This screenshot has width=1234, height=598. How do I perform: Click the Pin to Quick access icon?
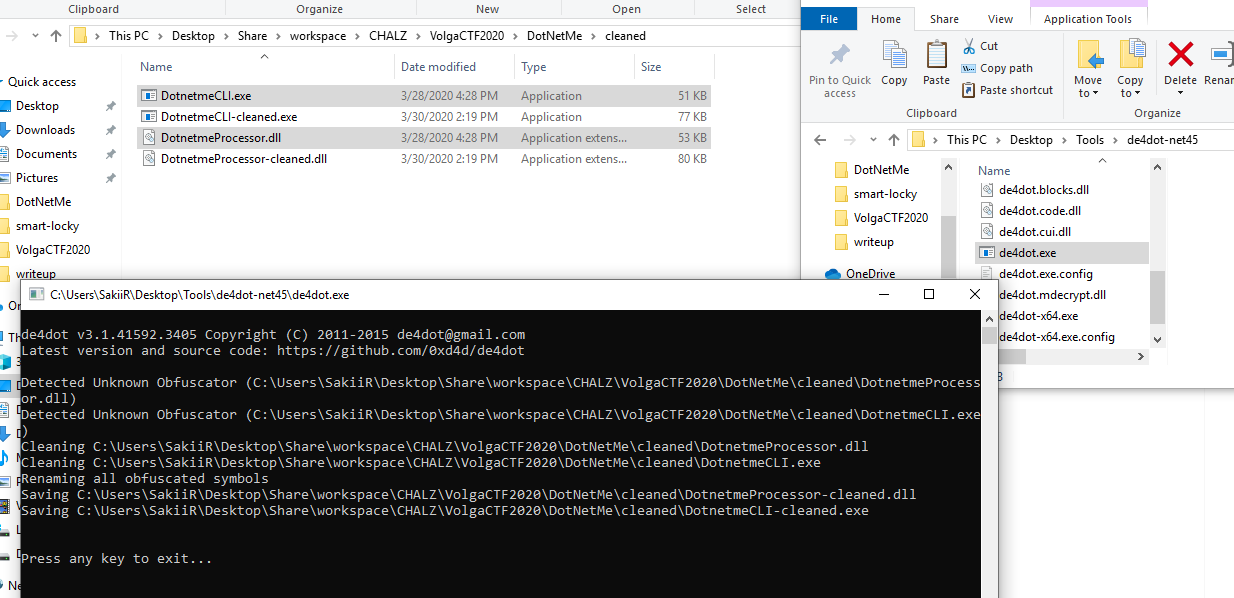click(x=840, y=68)
